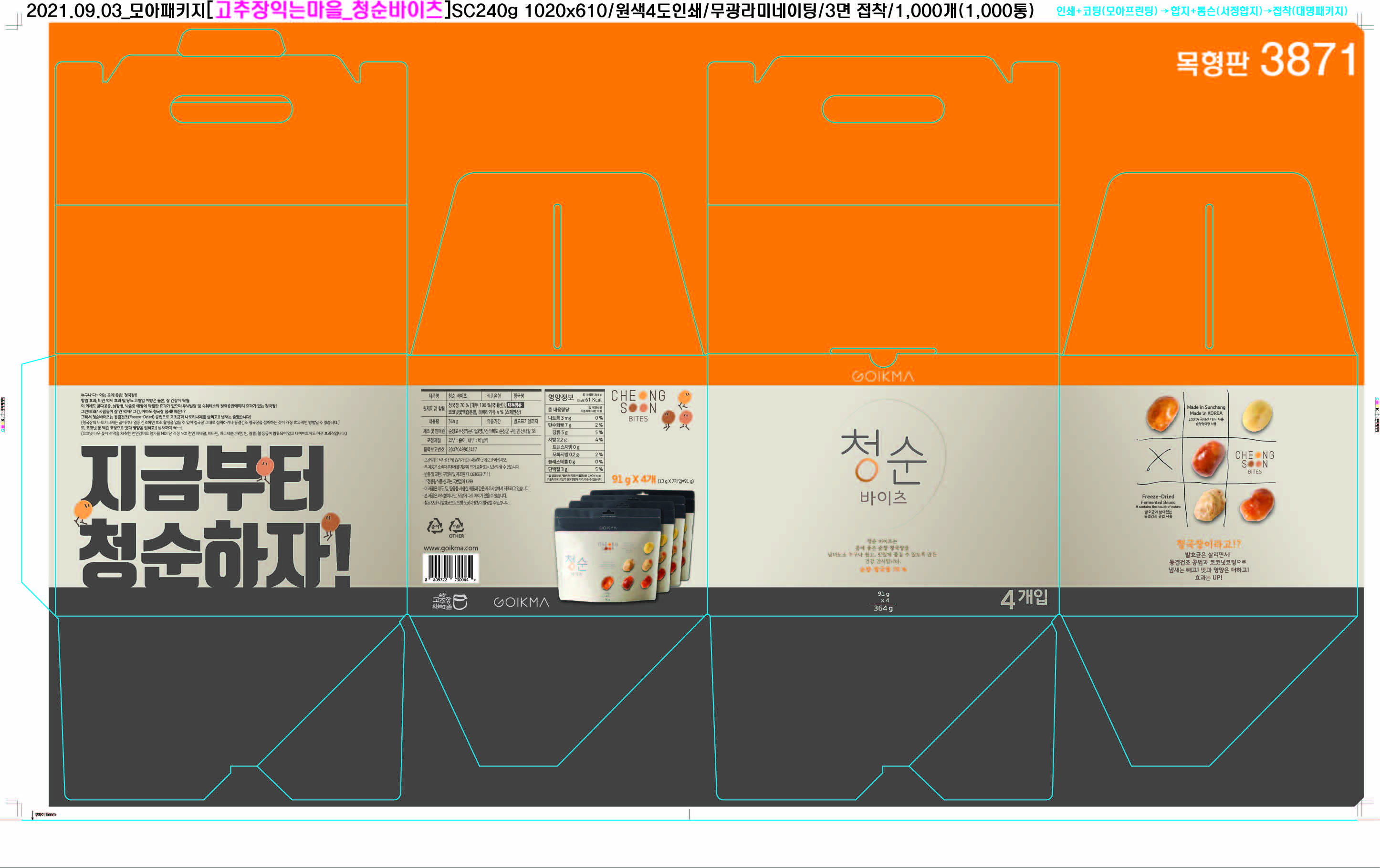
Task: Click the orange 청국장이라고!? headline
Action: (x=1208, y=544)
